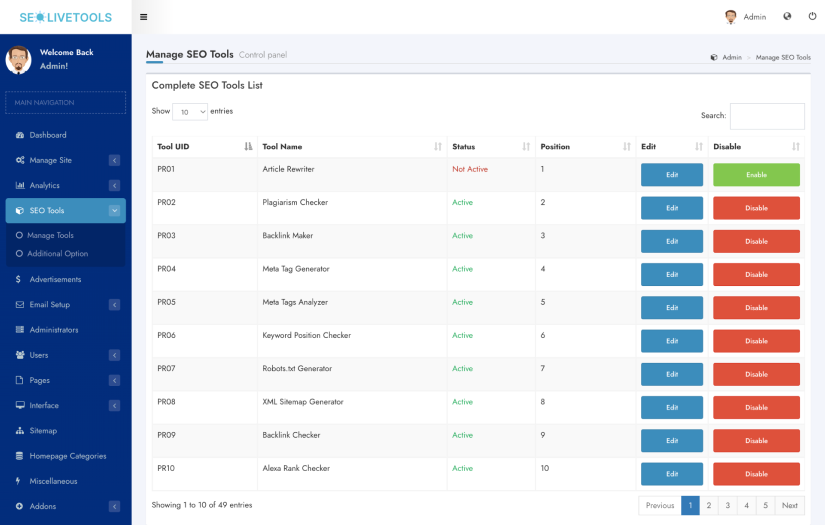This screenshot has width=825, height=525.
Task: Click the SEO Tools cube icon
Action: tap(20, 210)
